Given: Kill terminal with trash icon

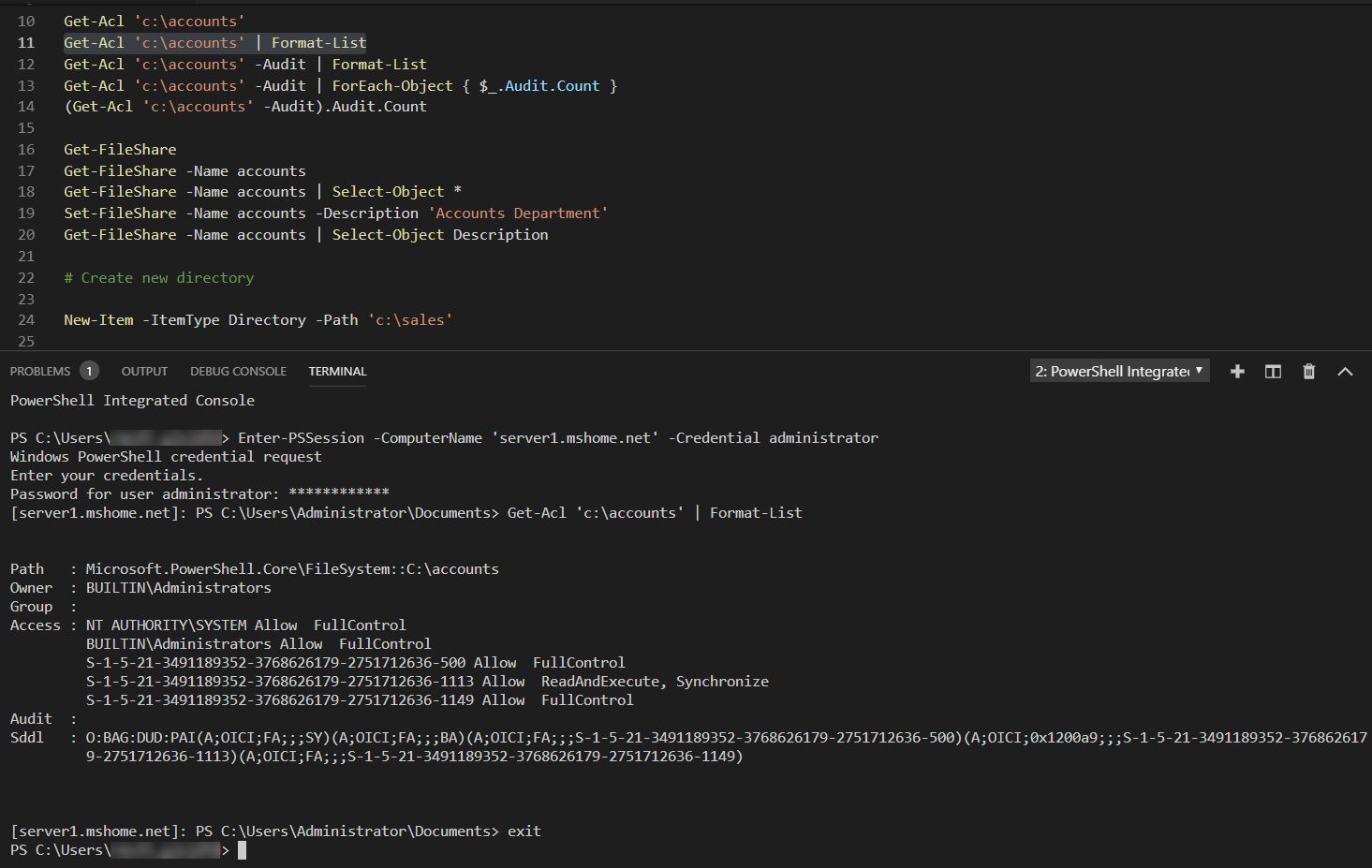Looking at the screenshot, I should pyautogui.click(x=1309, y=372).
